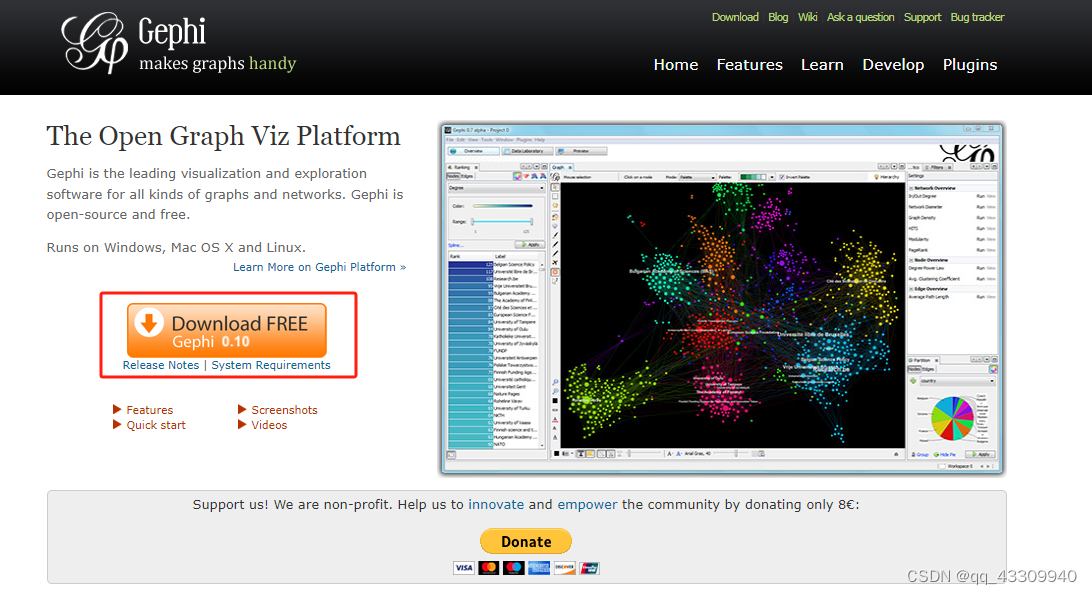Open the red Features link under download

[x=149, y=410]
